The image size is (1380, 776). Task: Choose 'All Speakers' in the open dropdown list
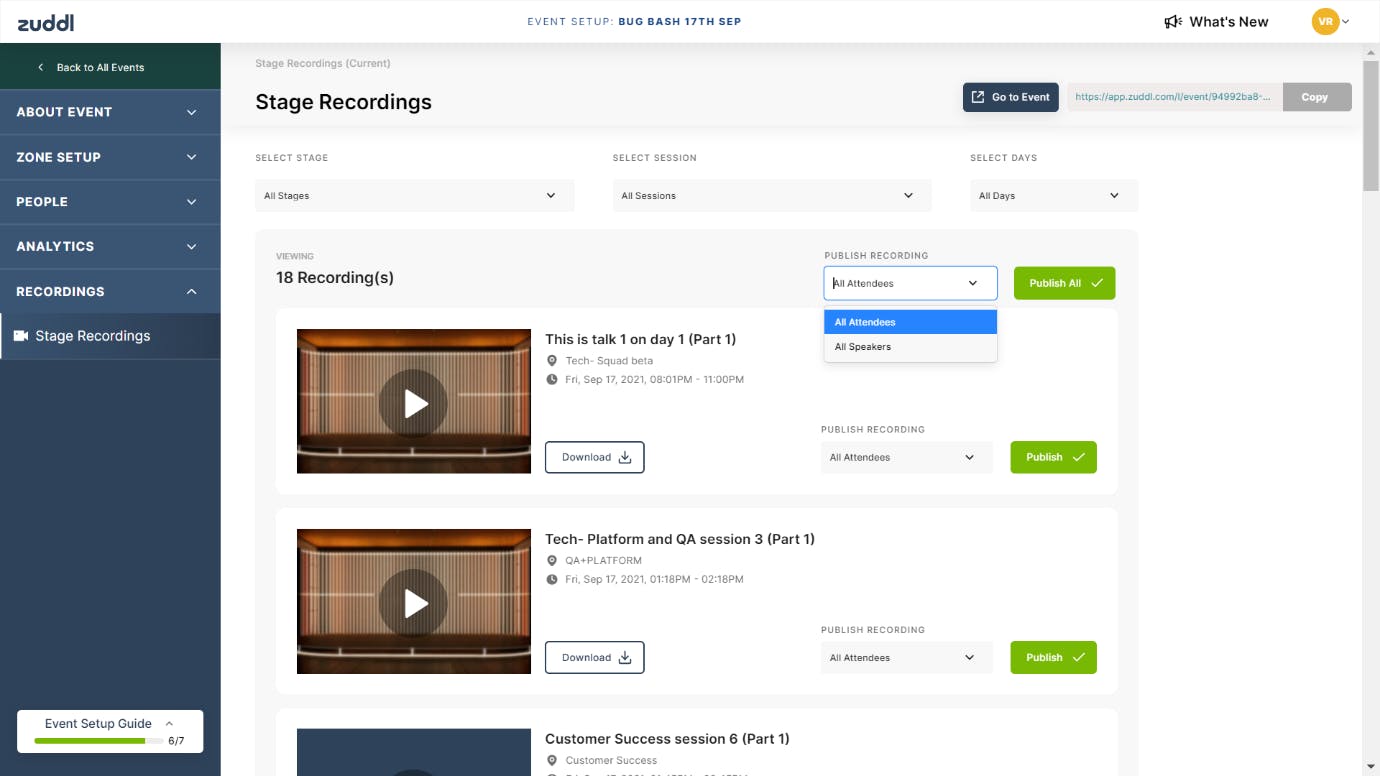910,347
